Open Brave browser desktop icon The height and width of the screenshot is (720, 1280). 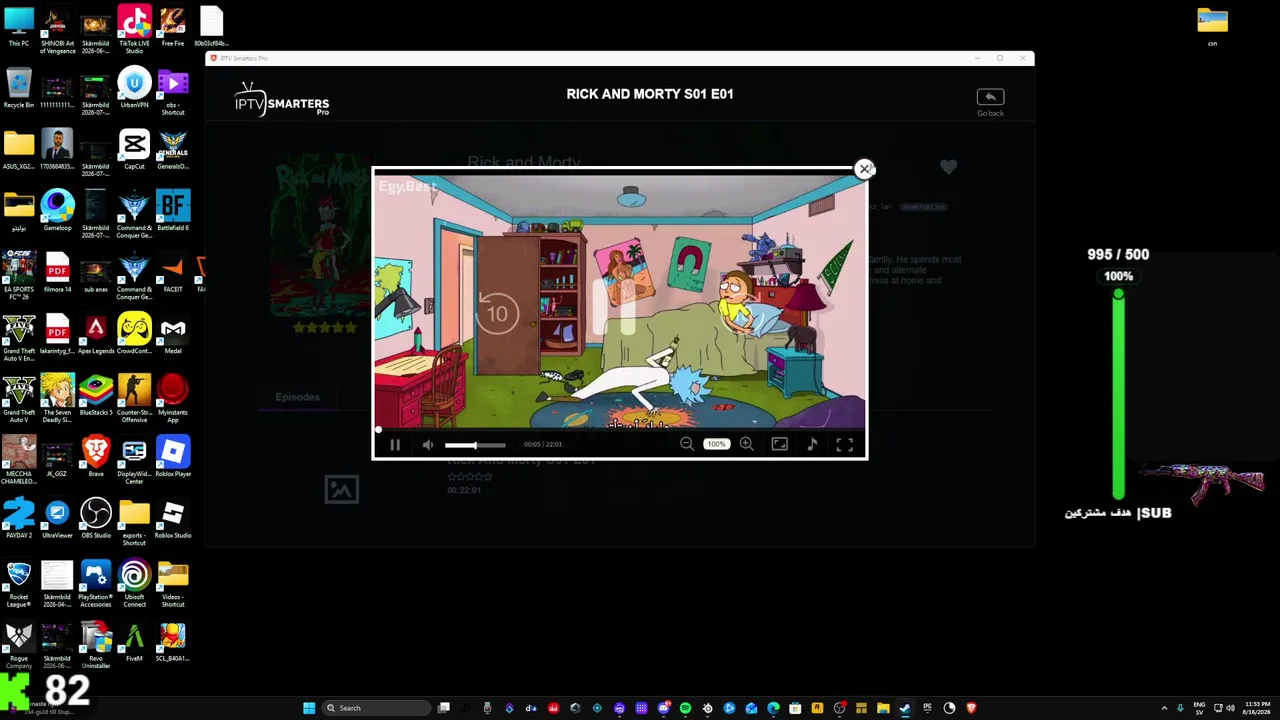pos(96,457)
